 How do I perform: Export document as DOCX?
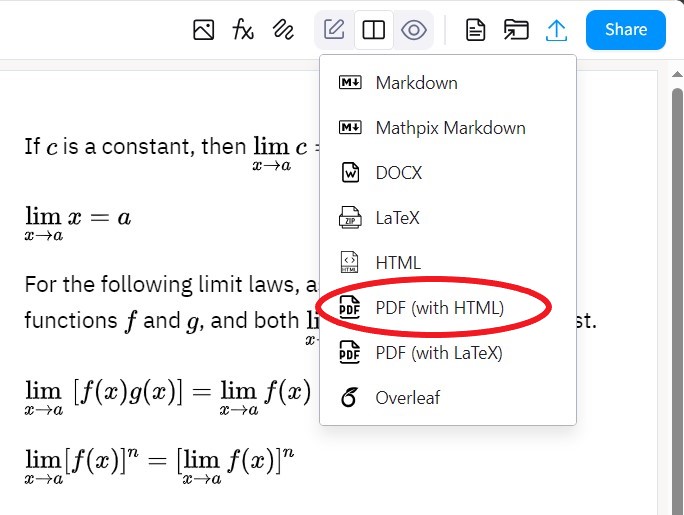pyautogui.click(x=398, y=173)
